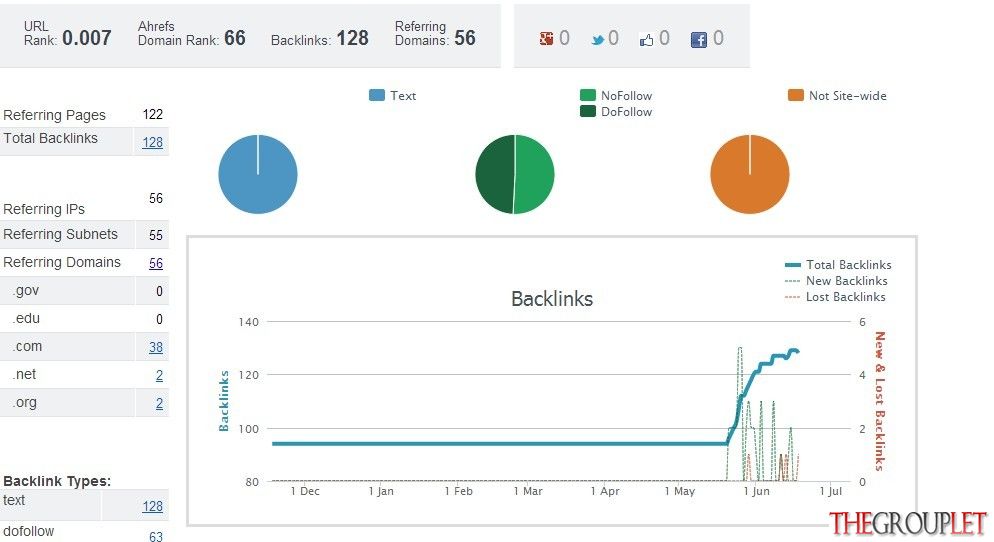Toggle New Backlinks series in chart legend
The height and width of the screenshot is (542, 994).
click(836, 280)
